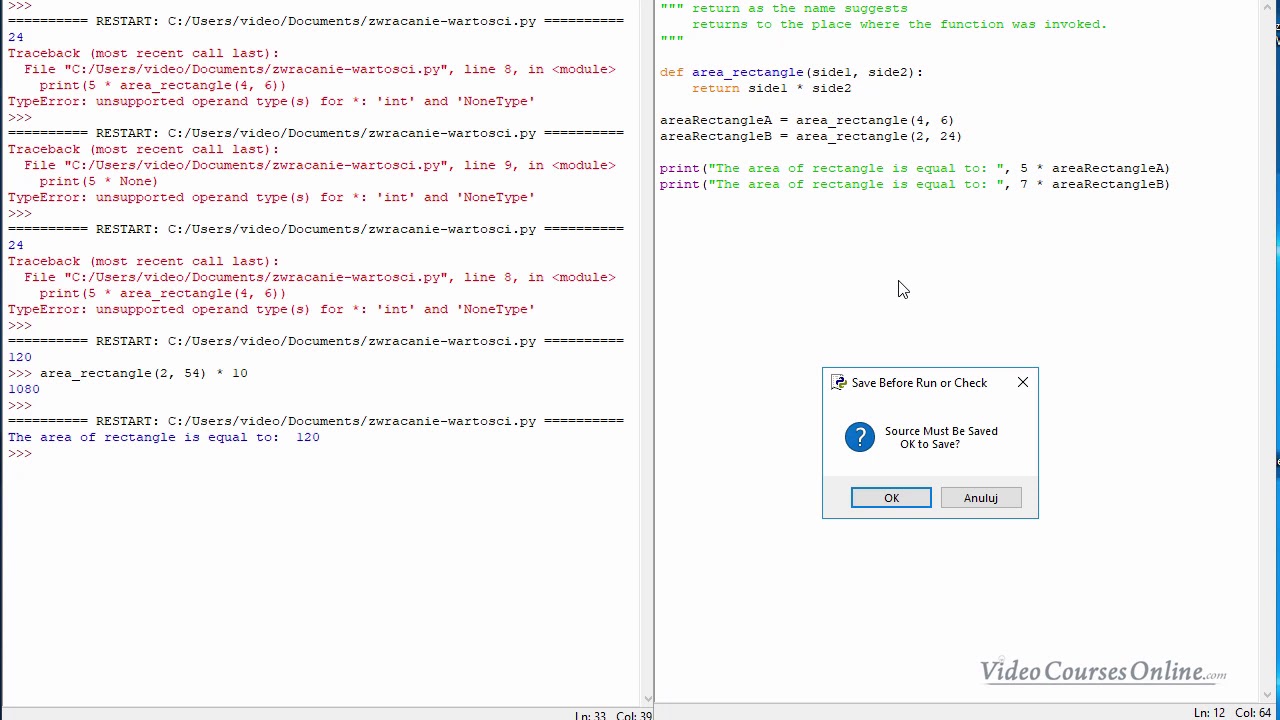Click the shell output 1080
The image size is (1280, 720).
click(x=24, y=389)
